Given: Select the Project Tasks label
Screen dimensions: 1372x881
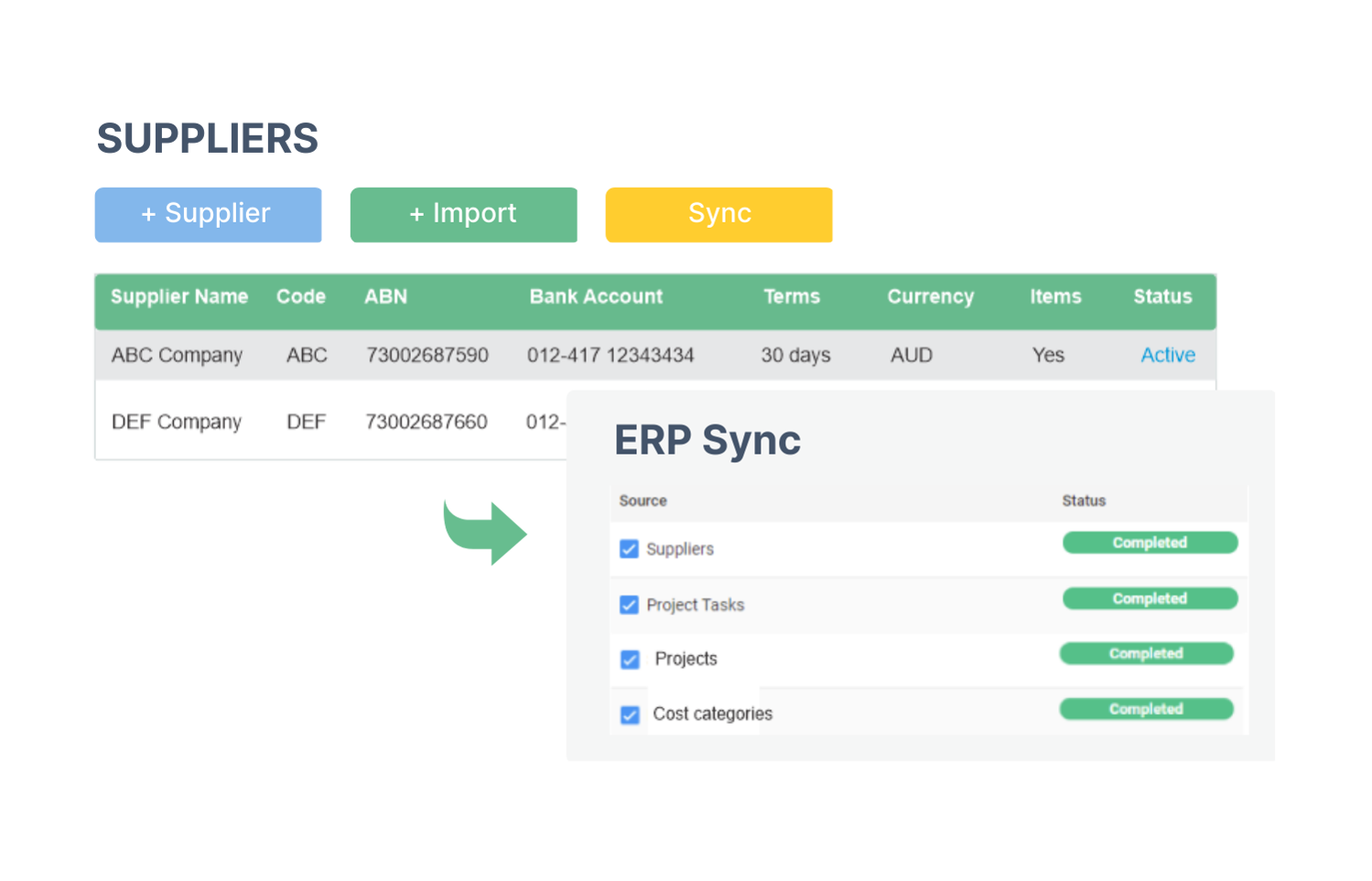Looking at the screenshot, I should pyautogui.click(x=695, y=605).
